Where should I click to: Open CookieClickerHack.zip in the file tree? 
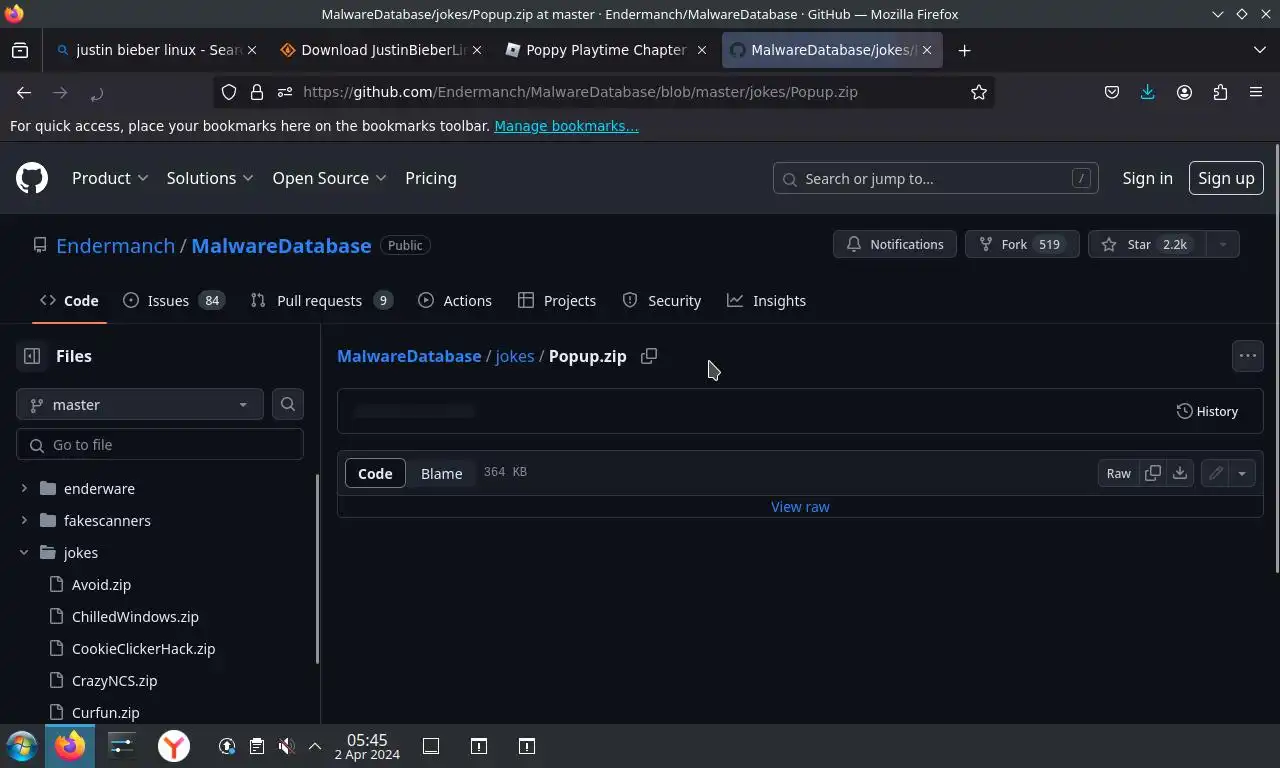143,649
